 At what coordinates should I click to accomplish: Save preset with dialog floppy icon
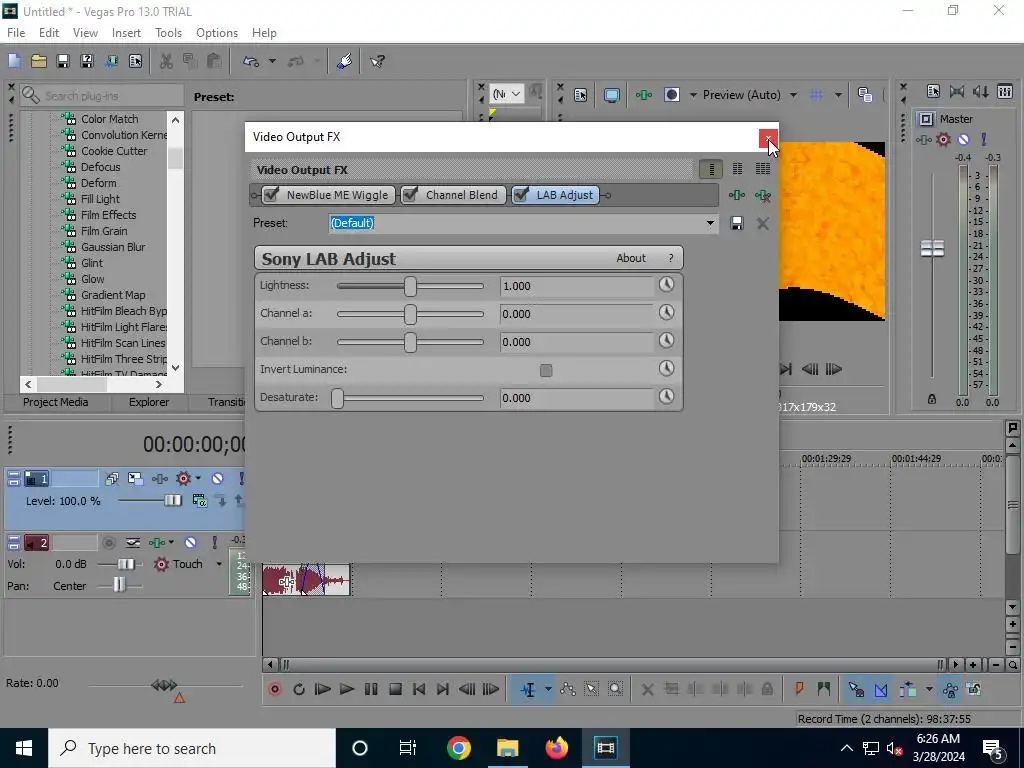(x=737, y=223)
